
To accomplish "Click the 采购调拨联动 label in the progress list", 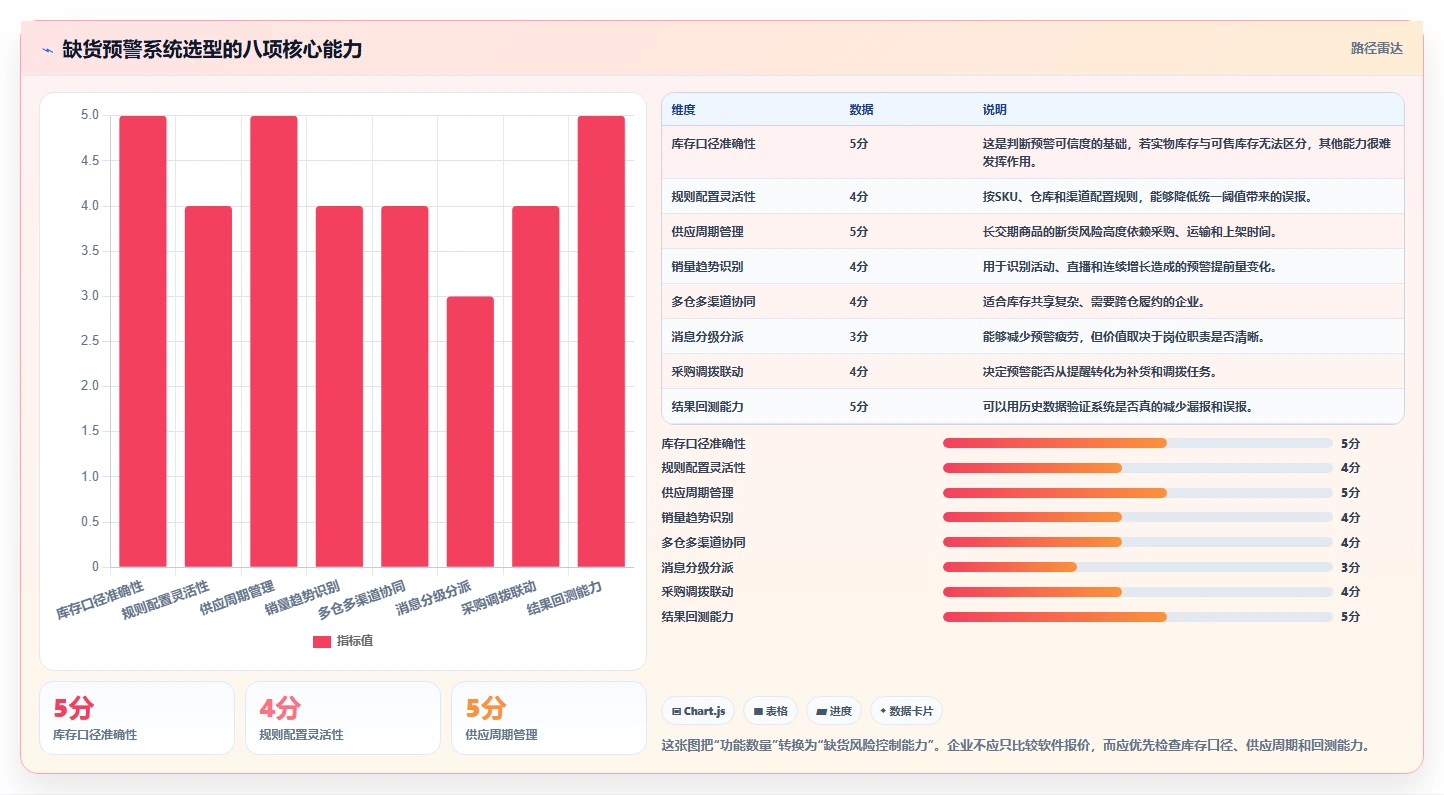I will [697, 592].
